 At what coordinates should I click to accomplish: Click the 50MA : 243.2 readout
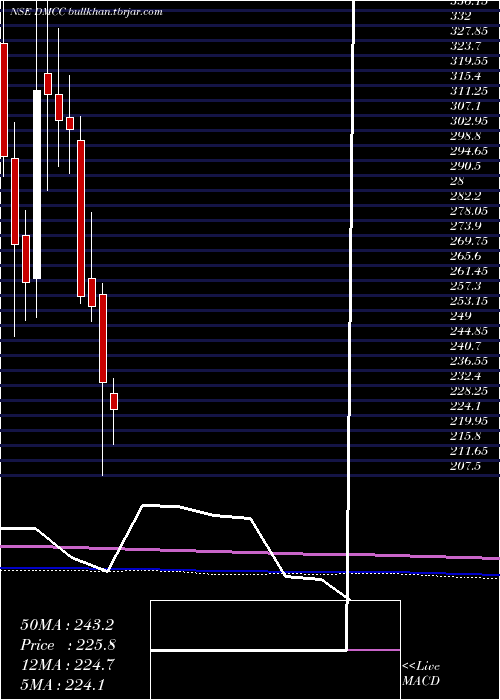click(x=67, y=625)
